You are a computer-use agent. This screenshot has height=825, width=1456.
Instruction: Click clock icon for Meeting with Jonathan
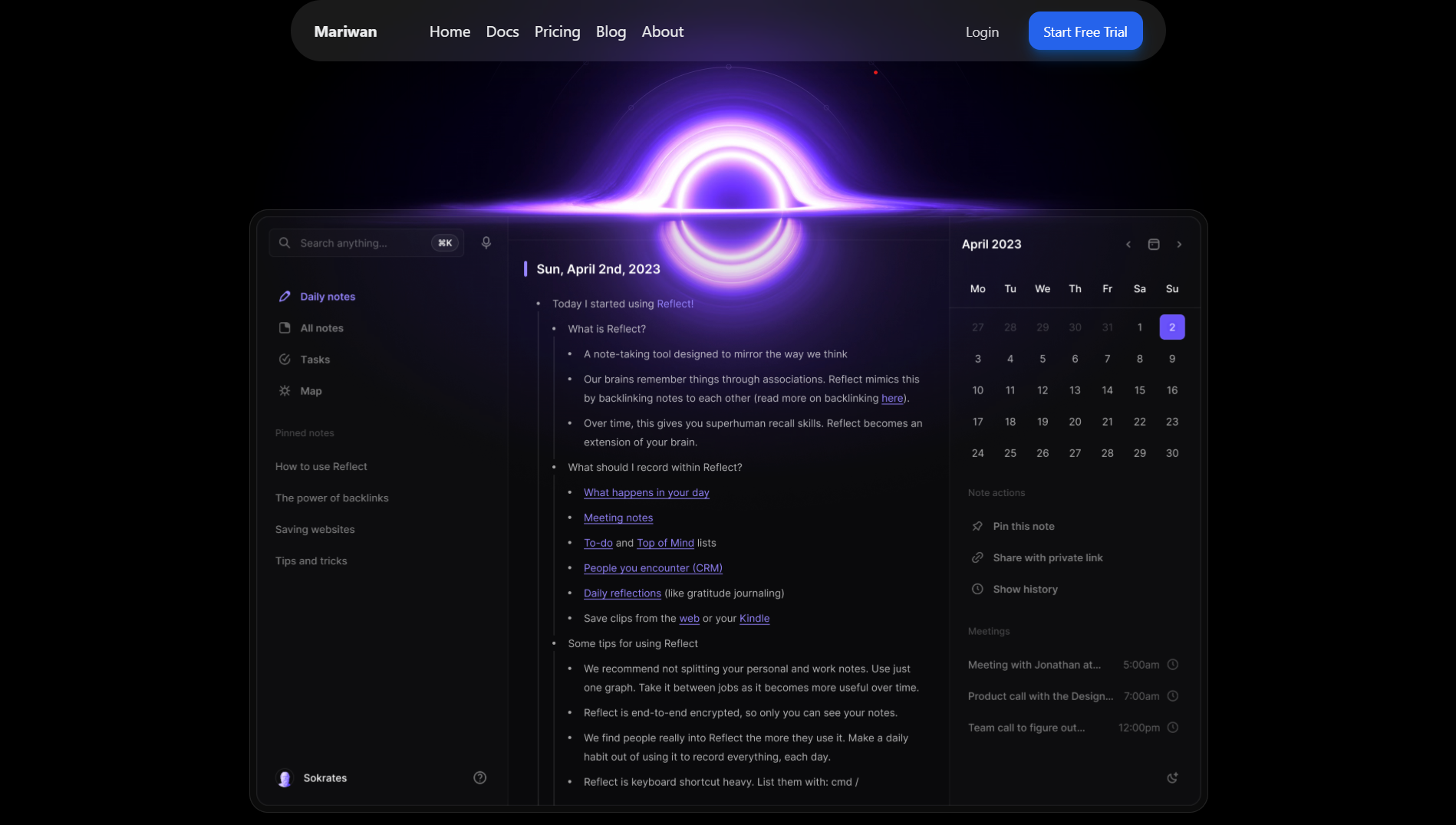(1173, 665)
